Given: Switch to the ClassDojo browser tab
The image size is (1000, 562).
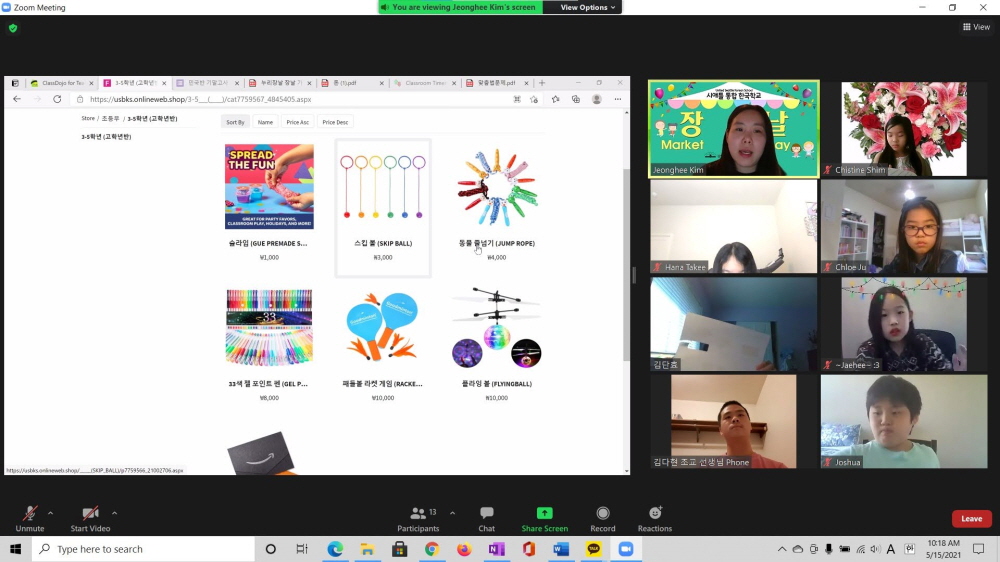Looking at the screenshot, I should click(x=61, y=83).
